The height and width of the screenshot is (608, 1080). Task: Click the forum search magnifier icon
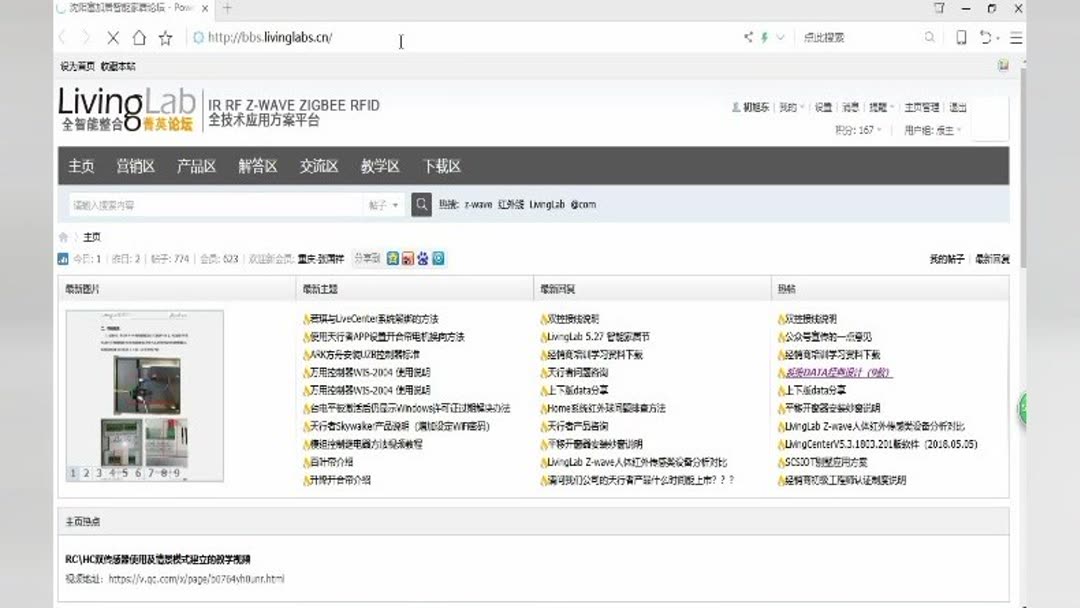point(421,204)
